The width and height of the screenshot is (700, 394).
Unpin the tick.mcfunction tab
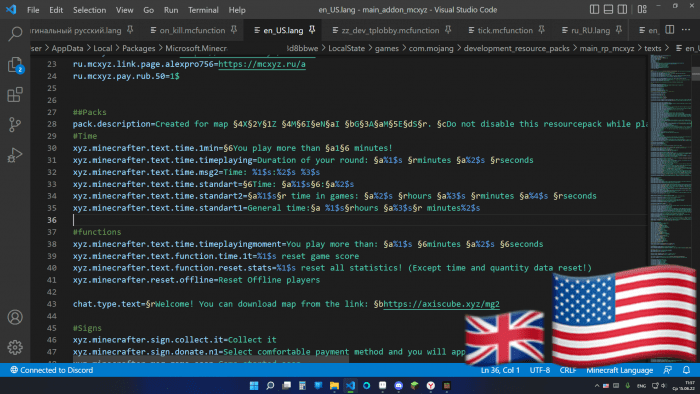542,30
